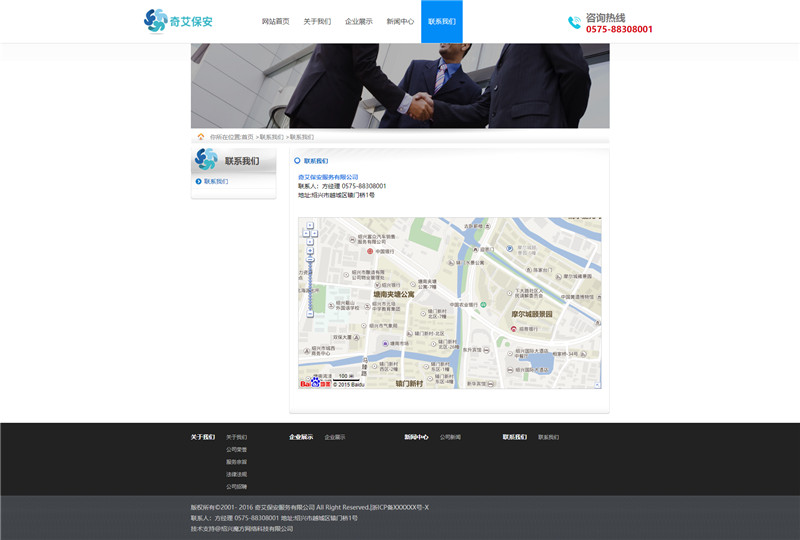Viewport: 800px width, 540px height.
Task: Click the handshake banner image
Action: 400,86
